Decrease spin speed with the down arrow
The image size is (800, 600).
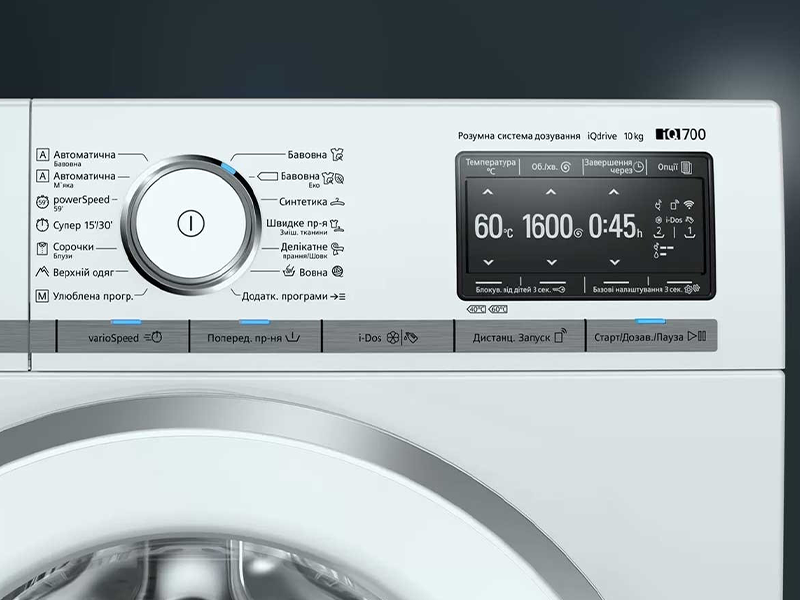pyautogui.click(x=552, y=262)
